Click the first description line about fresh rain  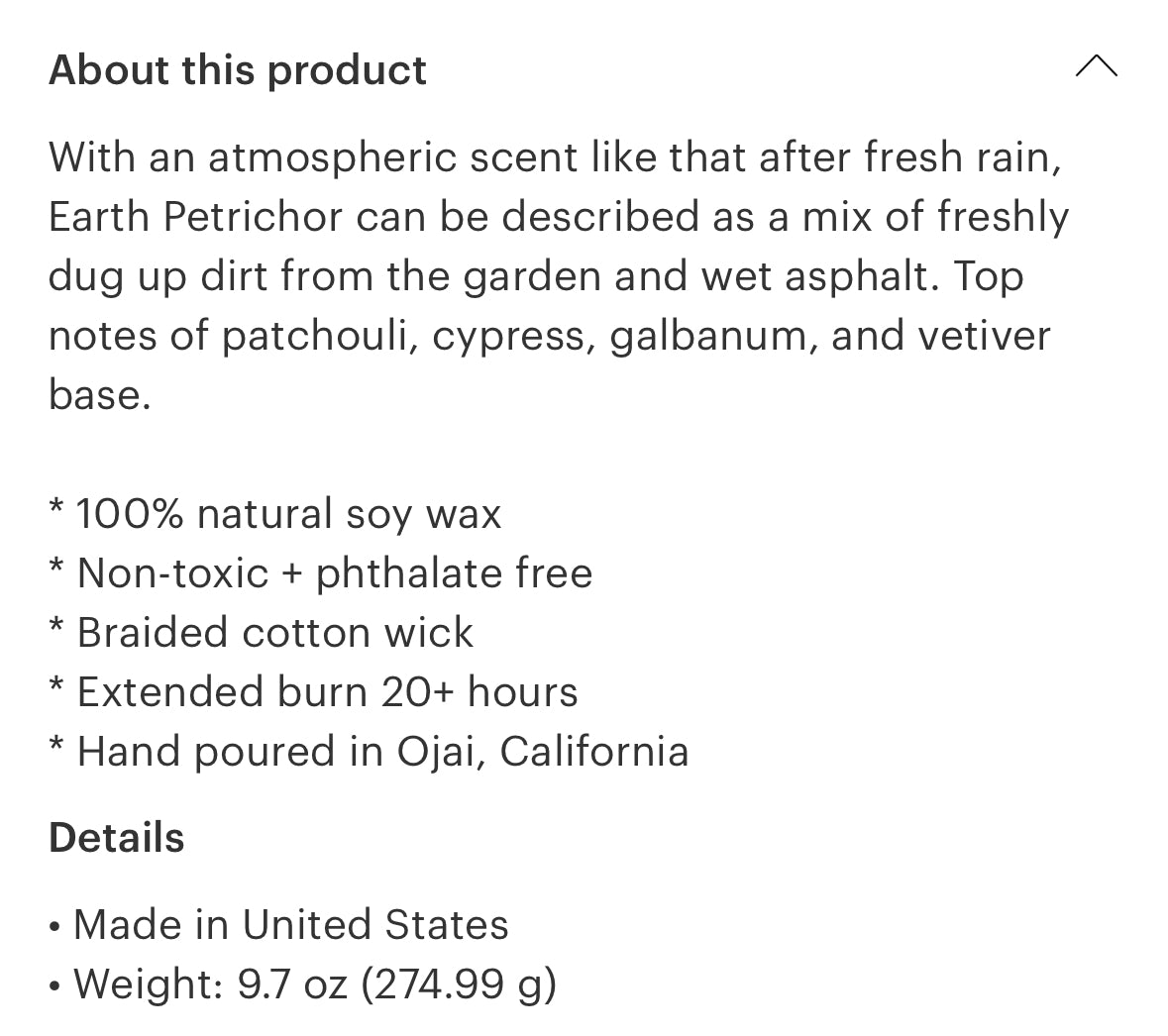[x=555, y=157]
